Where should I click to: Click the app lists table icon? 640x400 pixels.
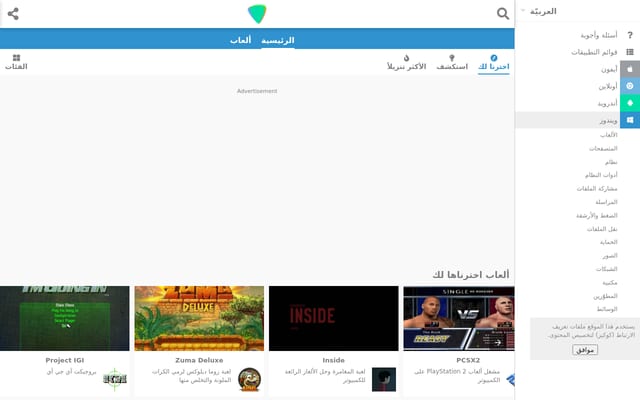tap(630, 52)
